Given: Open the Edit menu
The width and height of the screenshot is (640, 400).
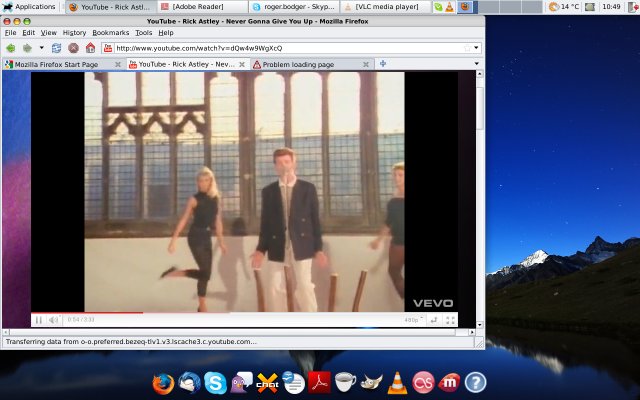Looking at the screenshot, I should tap(29, 33).
